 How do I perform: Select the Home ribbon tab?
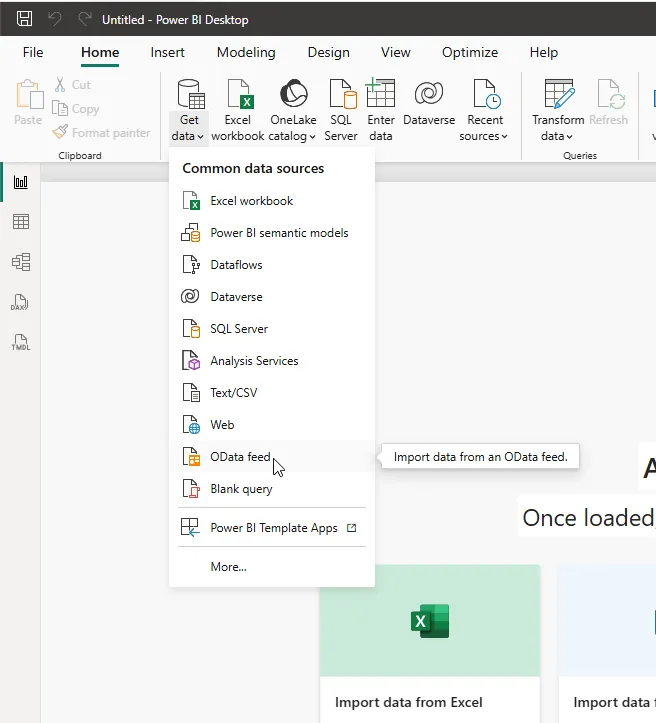[x=100, y=53]
